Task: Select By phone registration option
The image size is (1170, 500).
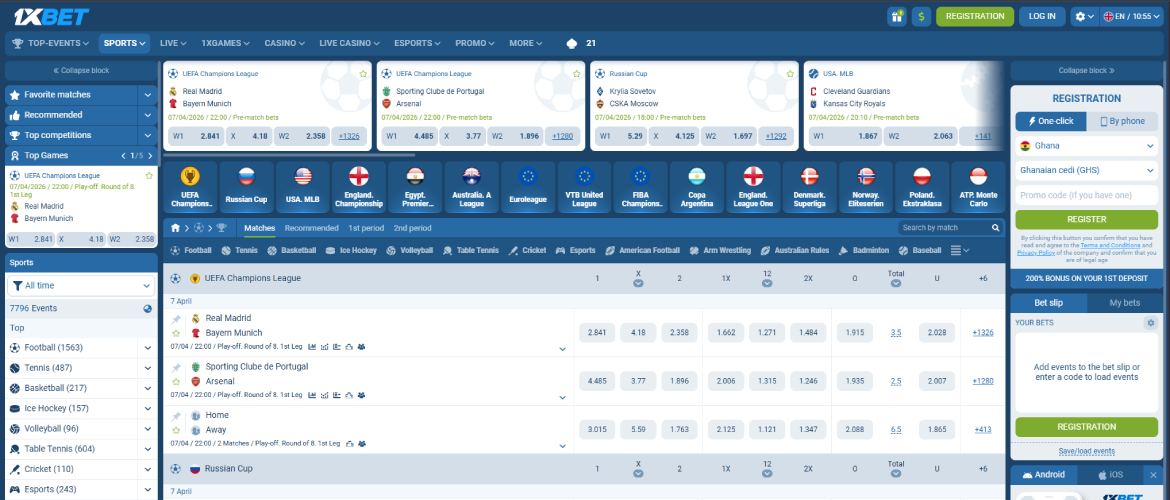Action: coord(1122,121)
